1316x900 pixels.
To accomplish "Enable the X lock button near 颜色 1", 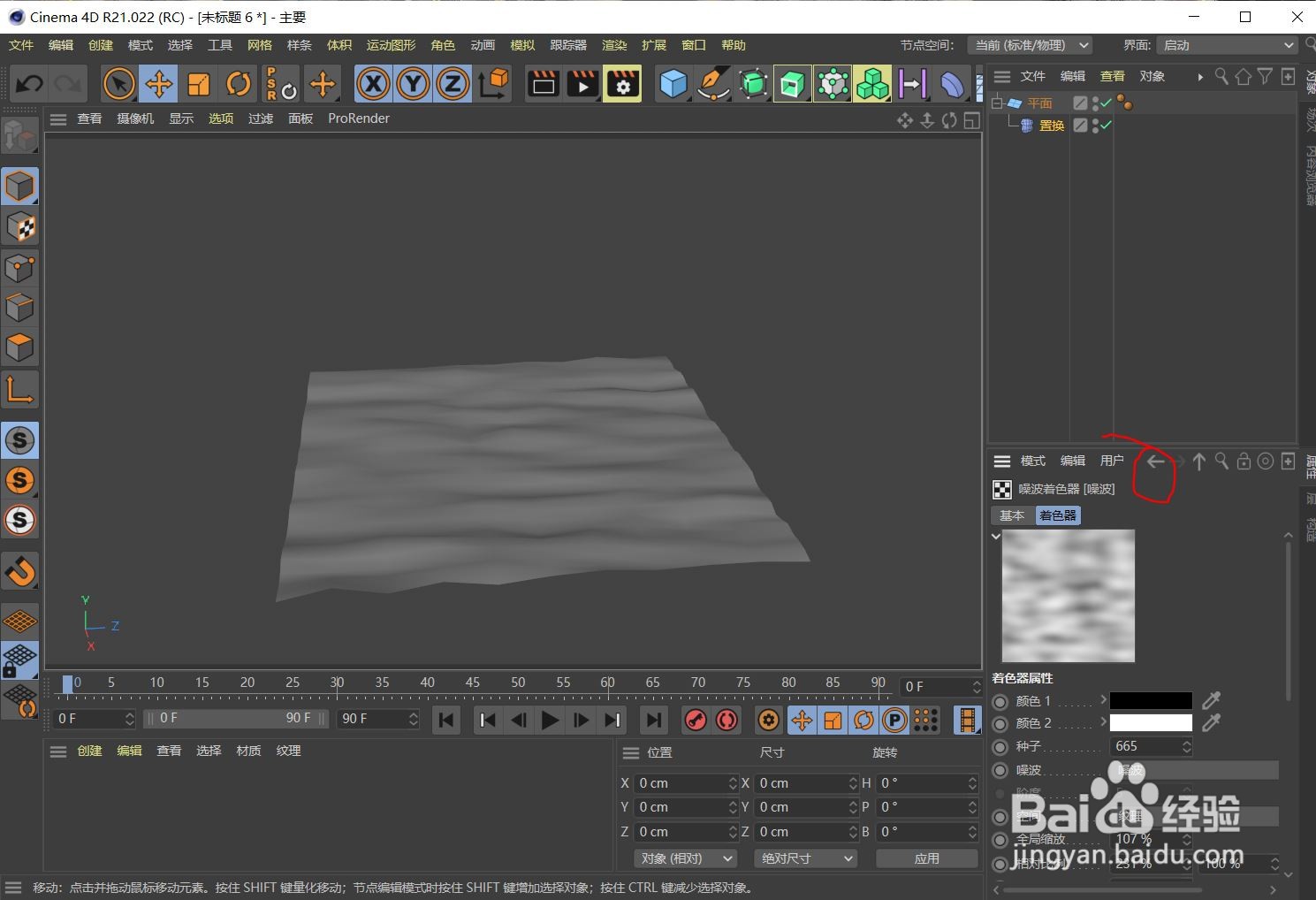I will click(1000, 700).
